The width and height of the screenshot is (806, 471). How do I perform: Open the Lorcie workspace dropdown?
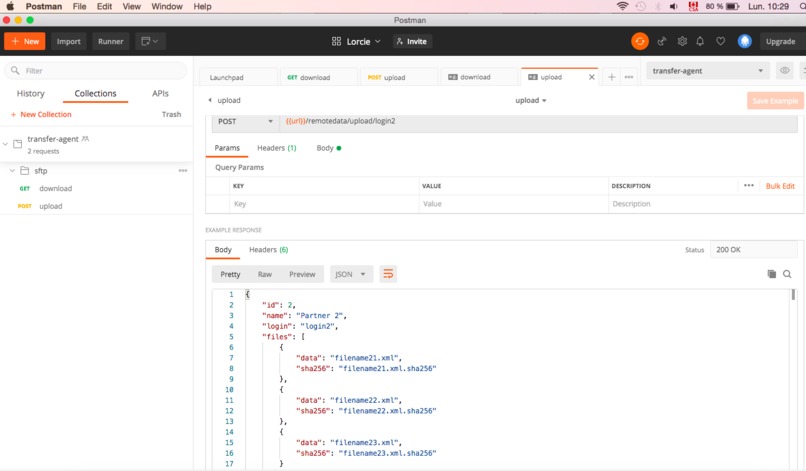pos(364,41)
